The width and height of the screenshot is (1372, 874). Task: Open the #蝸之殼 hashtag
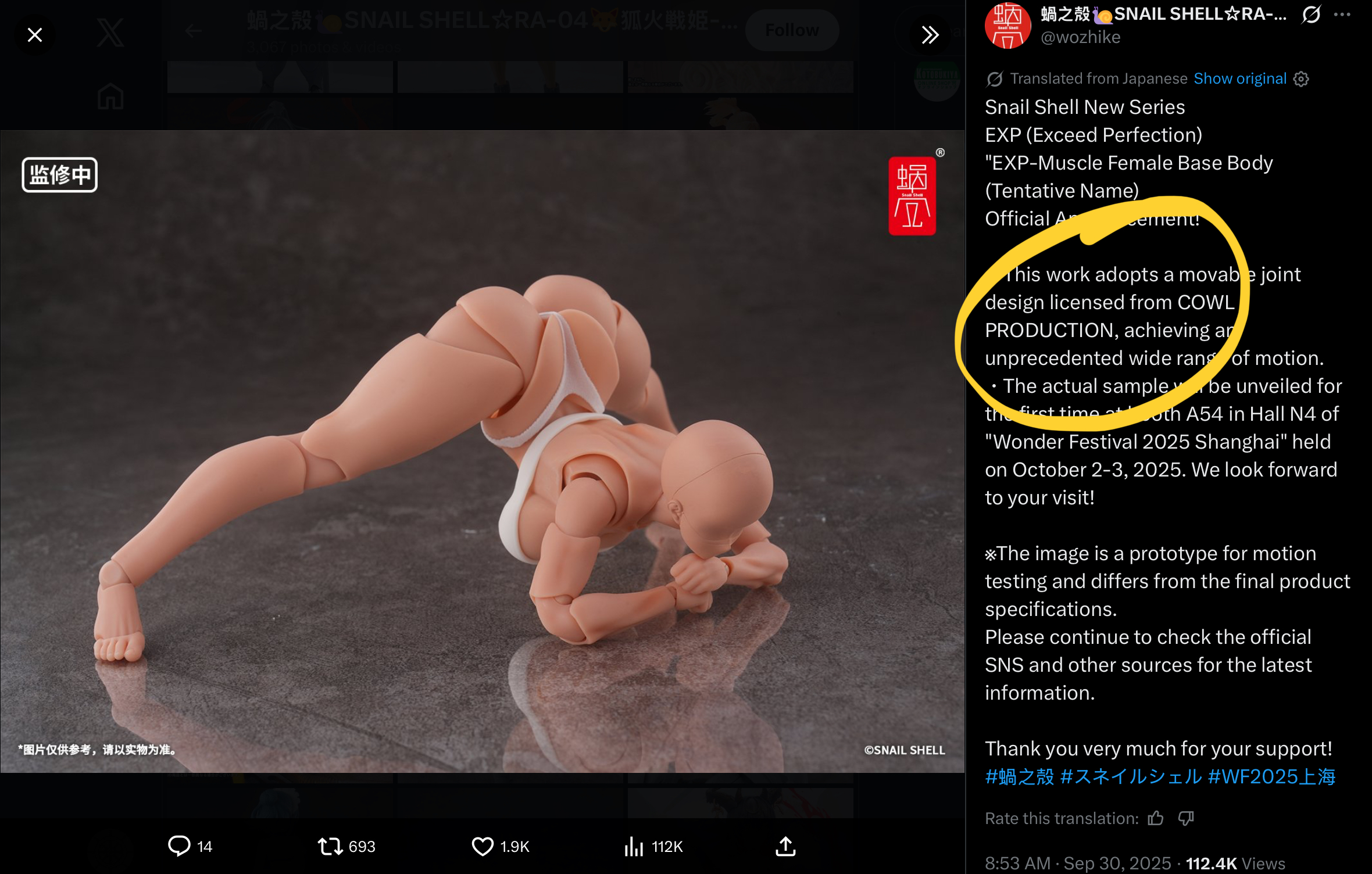pos(1019,776)
